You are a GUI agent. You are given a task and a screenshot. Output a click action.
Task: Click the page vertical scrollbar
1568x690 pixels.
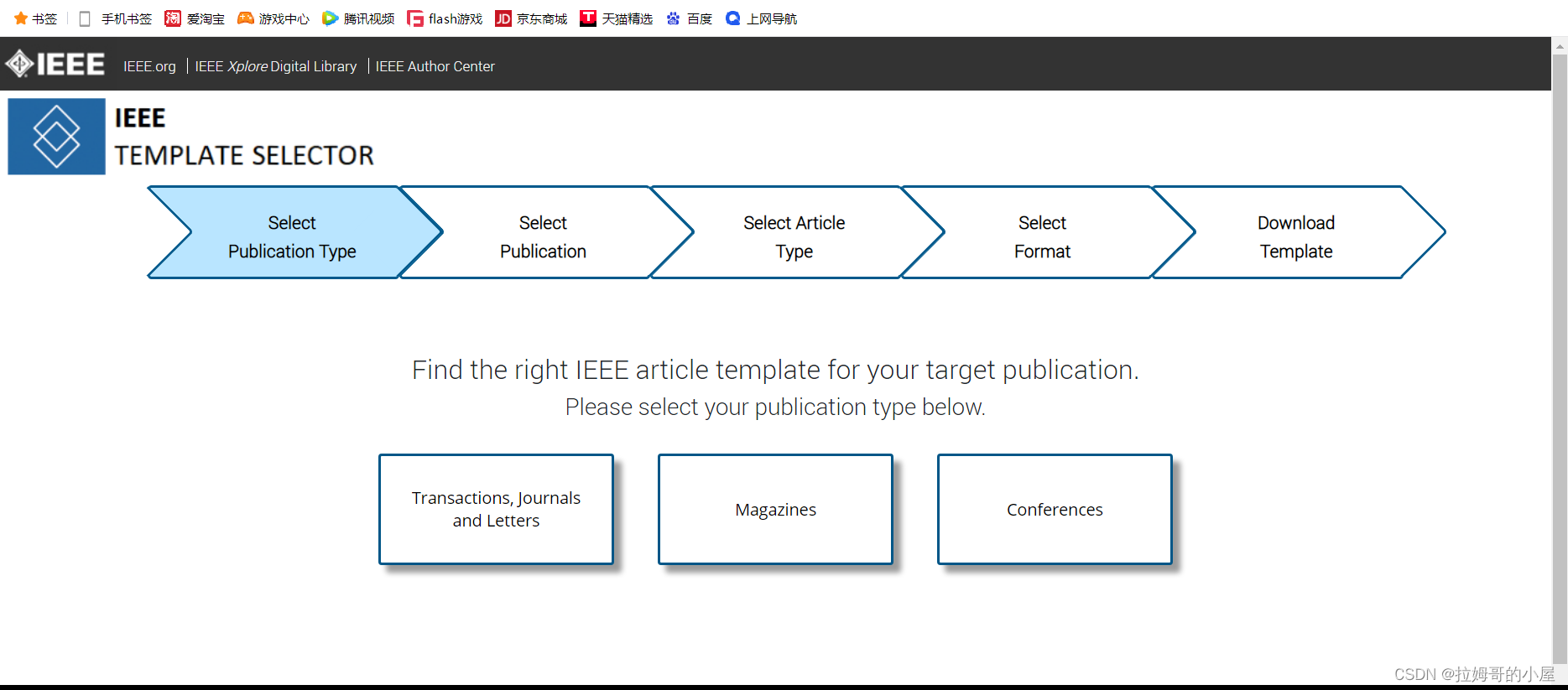click(x=1560, y=361)
